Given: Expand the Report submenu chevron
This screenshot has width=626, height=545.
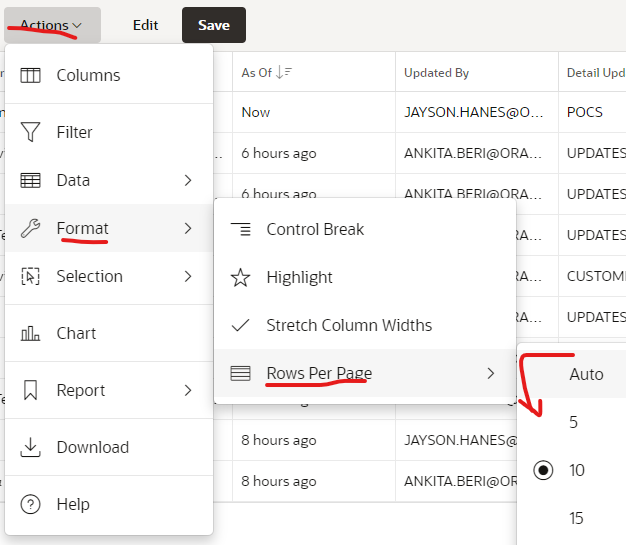Looking at the screenshot, I should click(x=188, y=390).
